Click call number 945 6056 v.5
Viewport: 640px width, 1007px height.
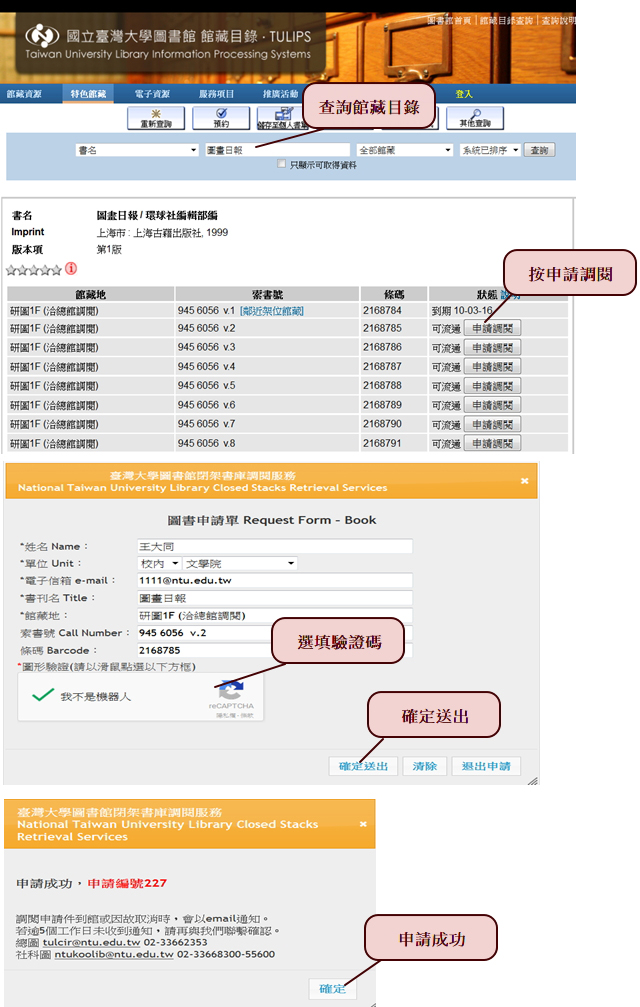click(x=207, y=385)
